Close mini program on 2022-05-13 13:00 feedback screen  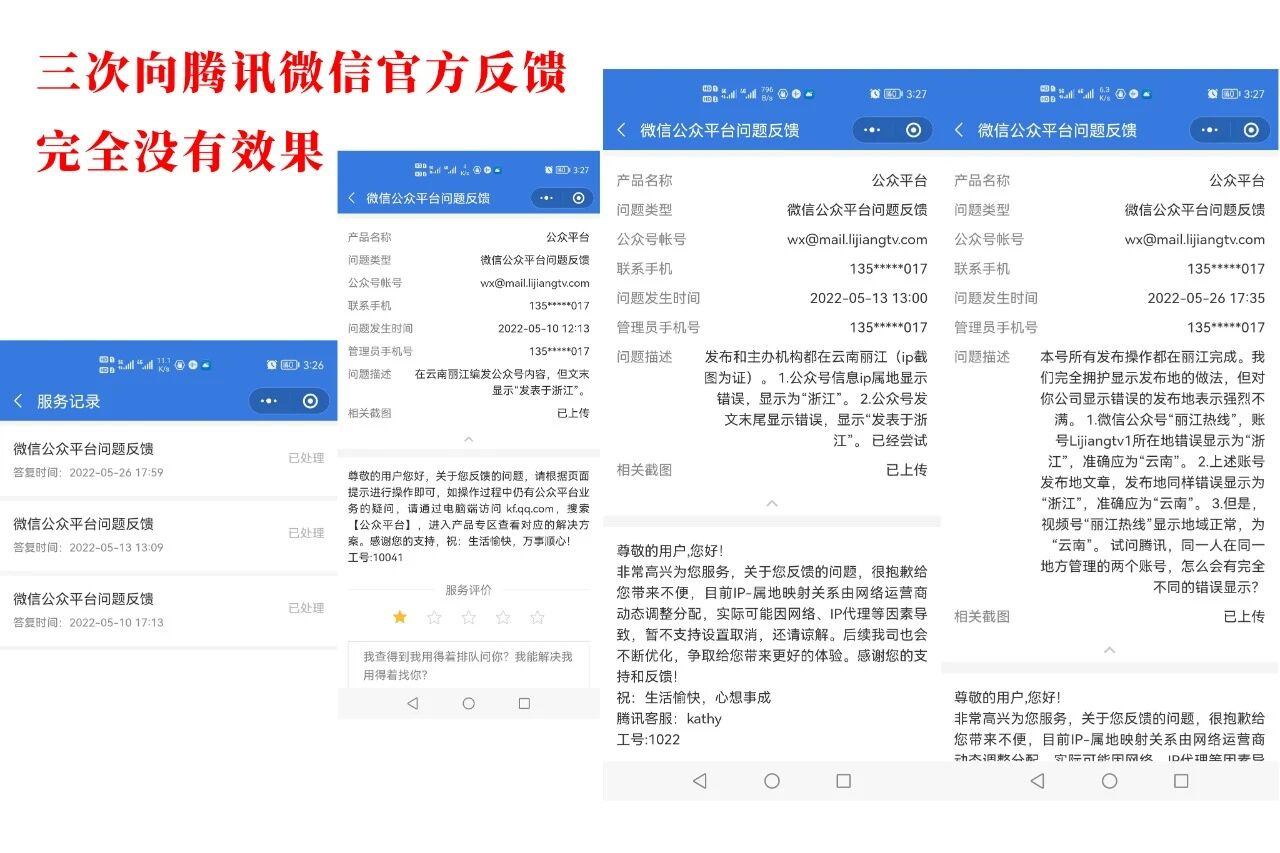[x=913, y=130]
